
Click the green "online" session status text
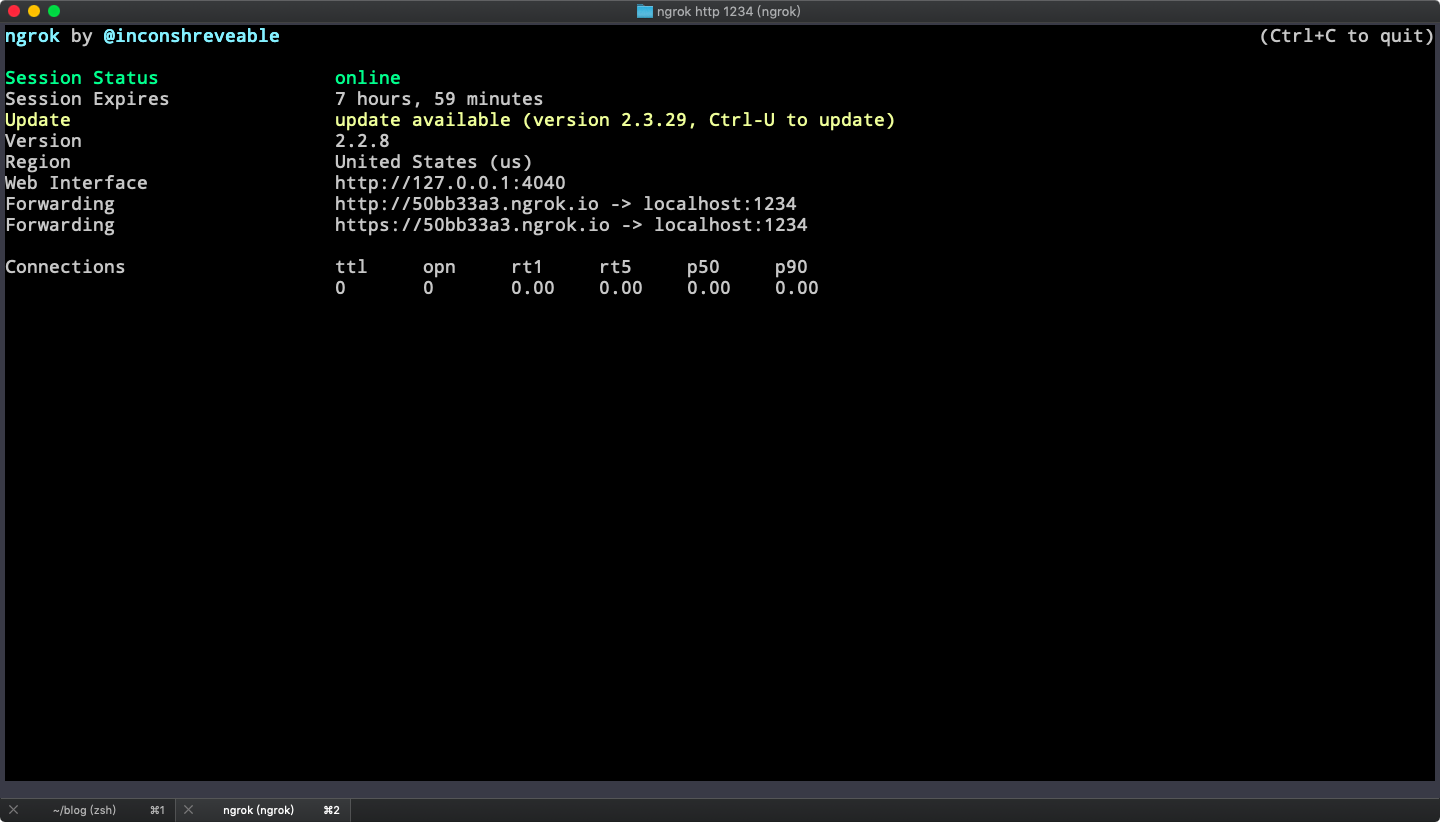point(367,78)
